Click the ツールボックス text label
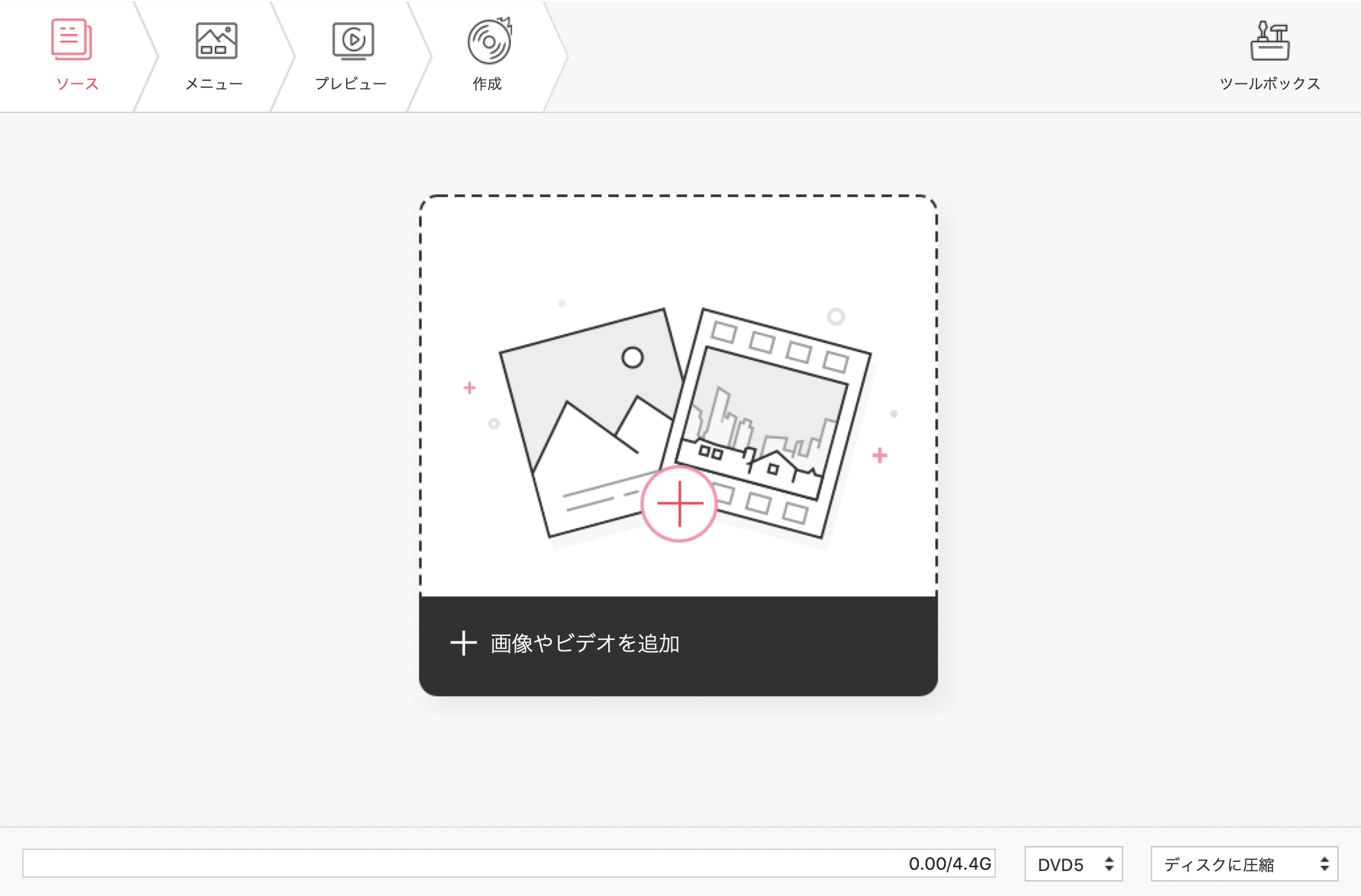This screenshot has height=896, width=1361. tap(1269, 84)
